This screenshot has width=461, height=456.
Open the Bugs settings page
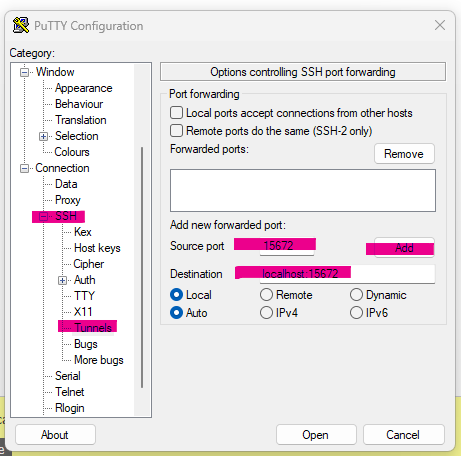tap(86, 344)
